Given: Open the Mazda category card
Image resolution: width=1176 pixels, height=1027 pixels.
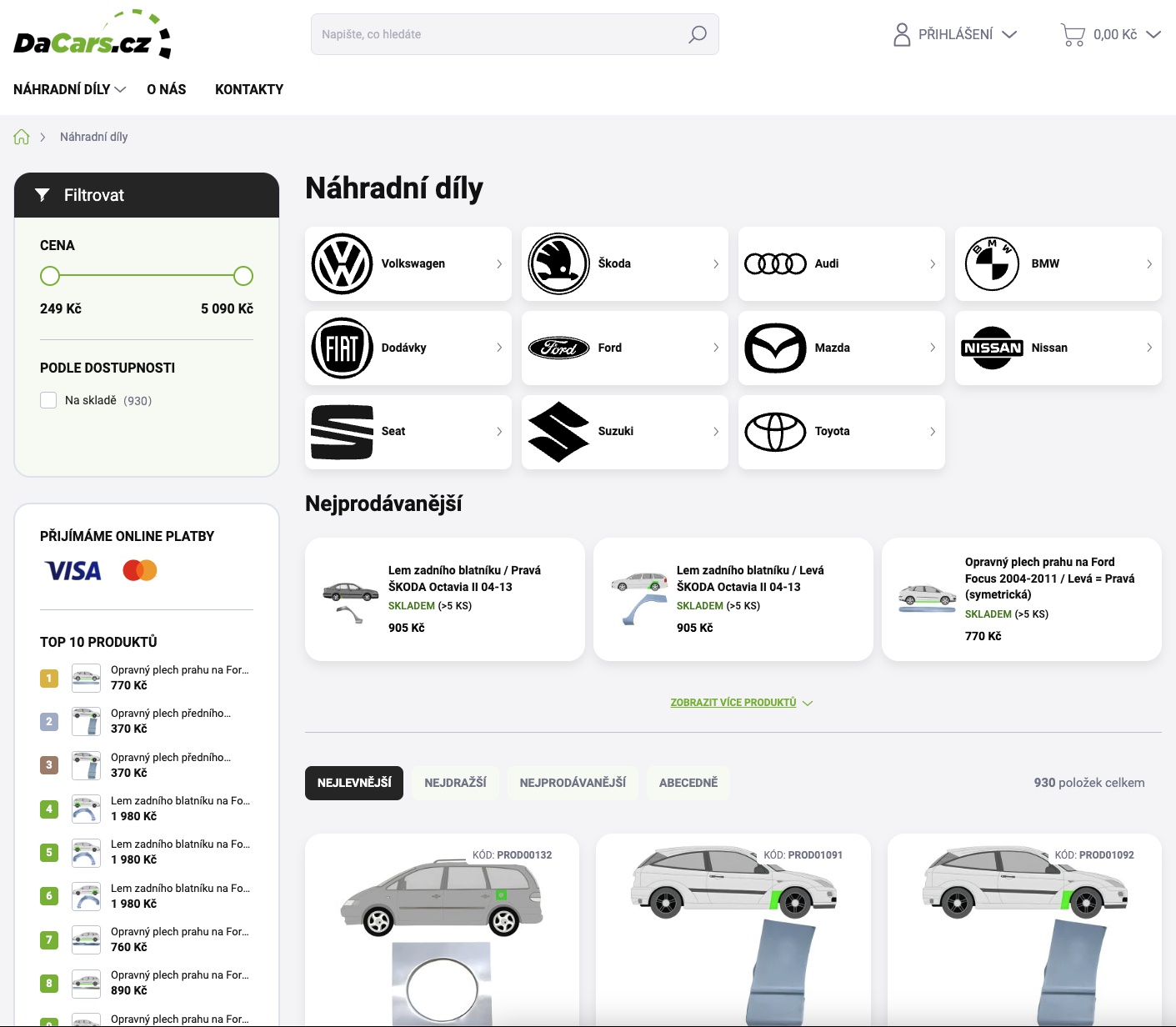Looking at the screenshot, I should 842,348.
